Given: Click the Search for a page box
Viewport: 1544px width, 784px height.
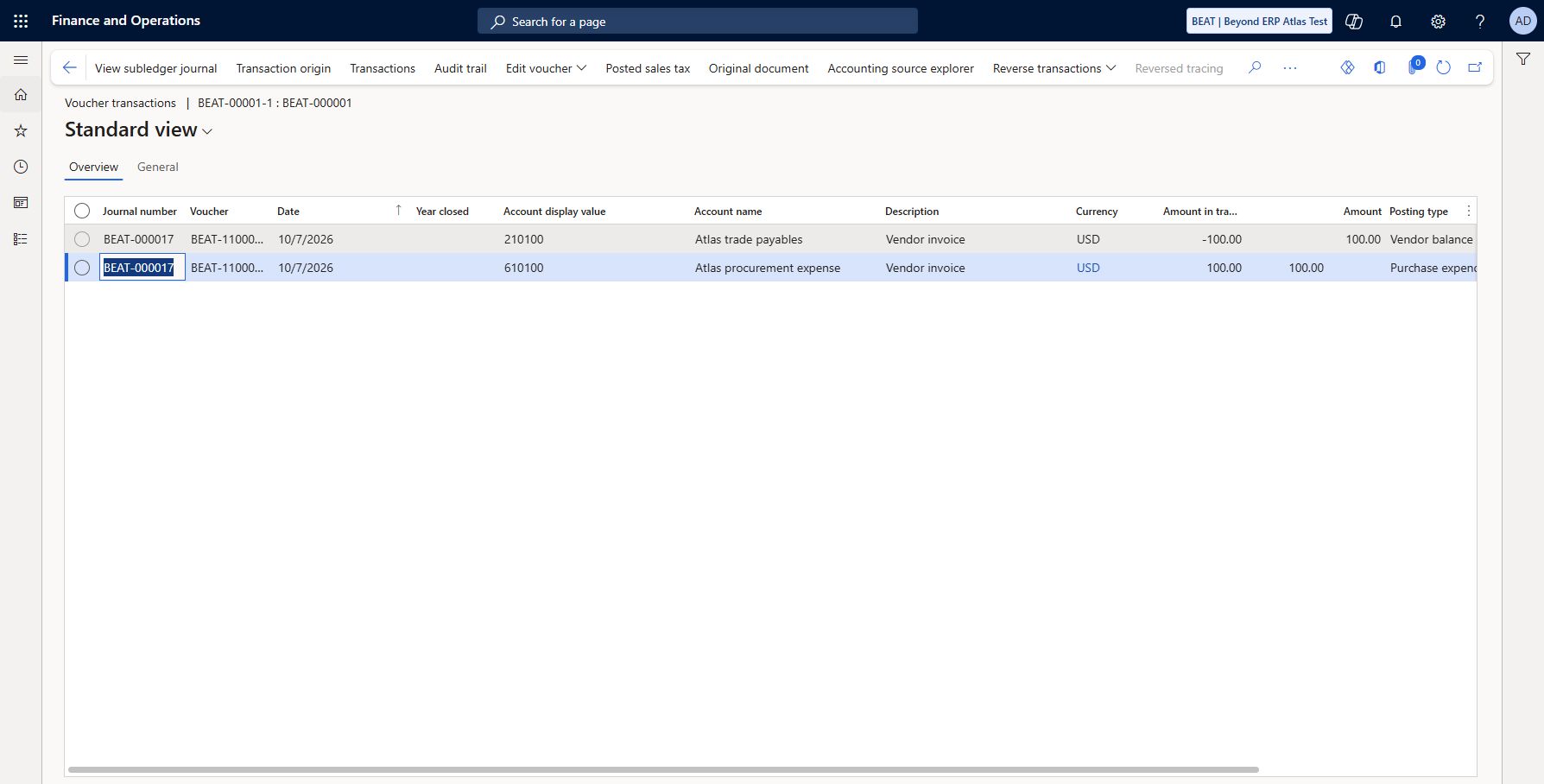Looking at the screenshot, I should click(698, 21).
